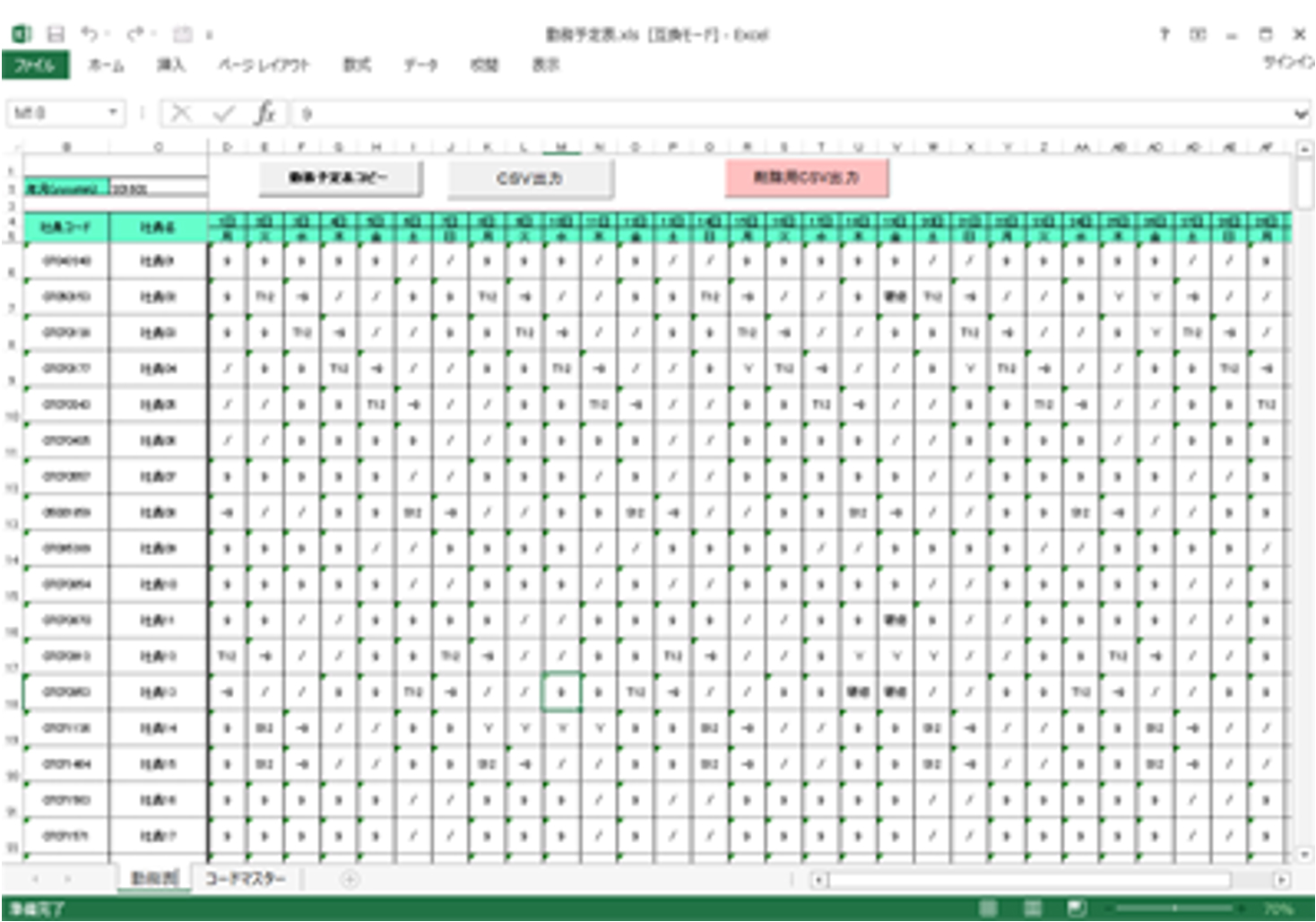The width and height of the screenshot is (1316, 922).
Task: Click the 勤務予定表コピー button
Action: (x=340, y=178)
